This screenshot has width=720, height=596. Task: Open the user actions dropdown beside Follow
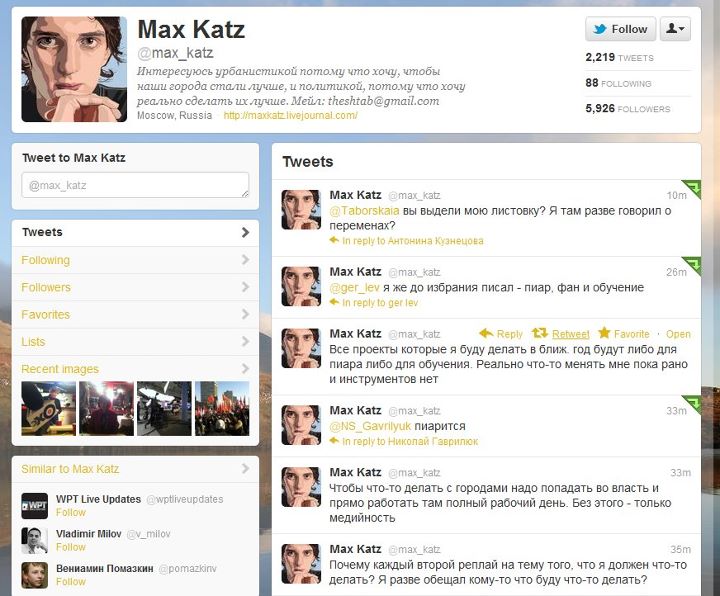click(675, 29)
